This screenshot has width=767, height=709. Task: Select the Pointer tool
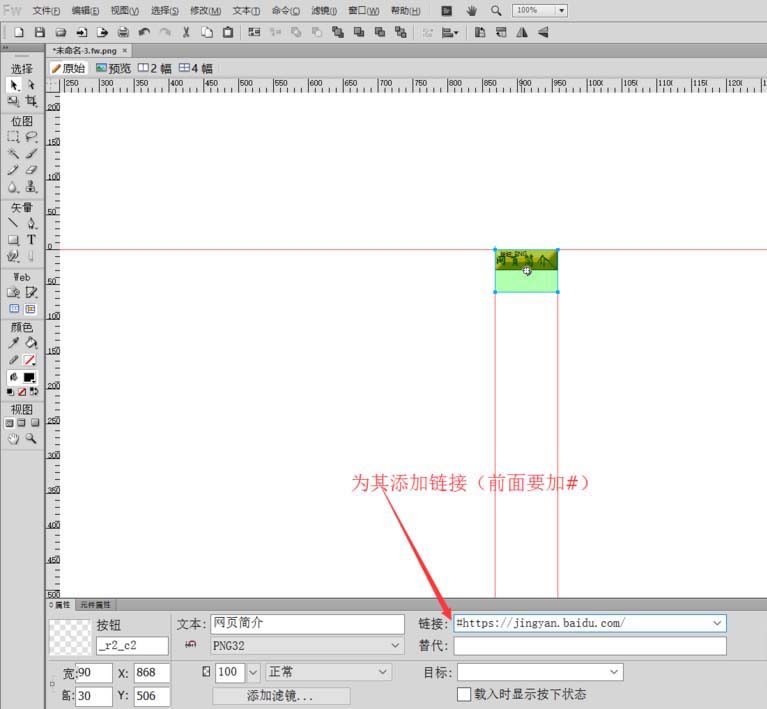(13, 86)
